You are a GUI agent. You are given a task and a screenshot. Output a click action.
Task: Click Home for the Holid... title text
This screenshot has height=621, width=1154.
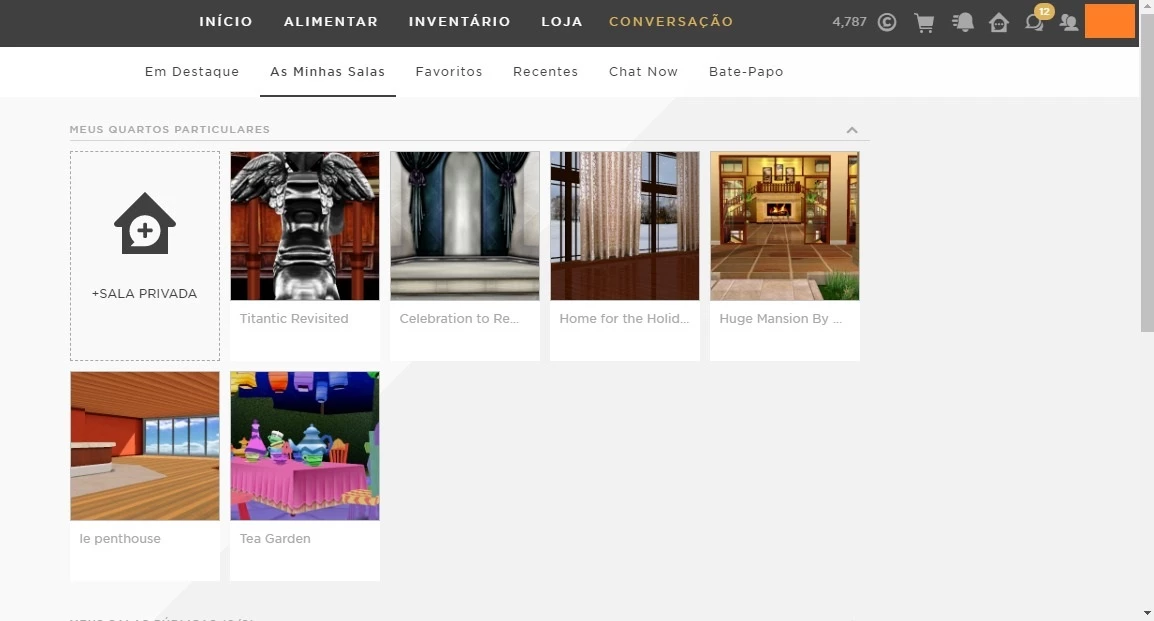pyautogui.click(x=624, y=319)
